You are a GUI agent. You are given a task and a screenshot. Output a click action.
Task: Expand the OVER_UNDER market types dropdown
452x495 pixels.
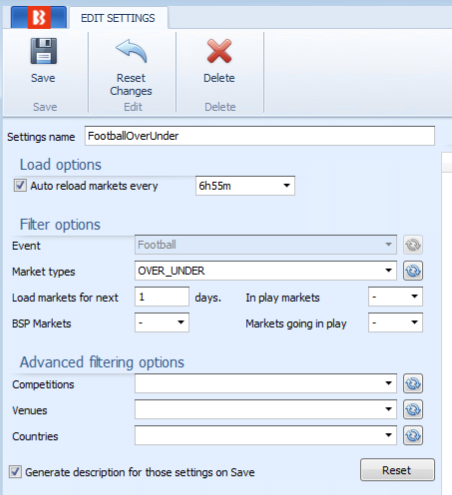(x=266, y=271)
